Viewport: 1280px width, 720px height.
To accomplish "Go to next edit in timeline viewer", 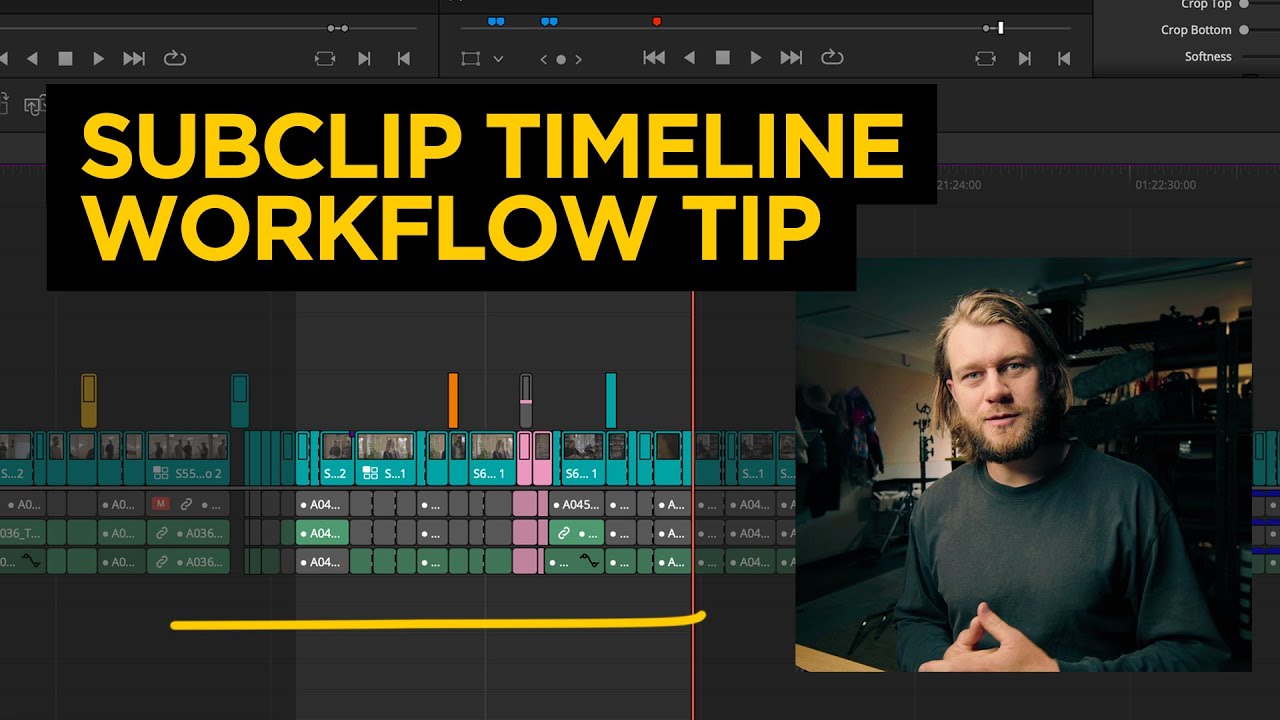I will click(1025, 59).
